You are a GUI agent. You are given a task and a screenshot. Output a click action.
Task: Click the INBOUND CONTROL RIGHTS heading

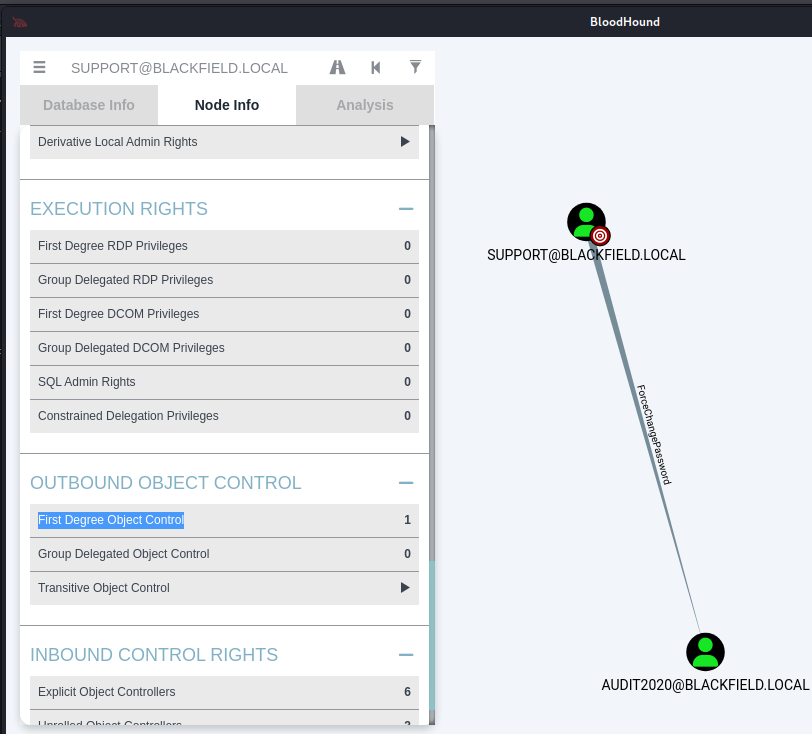pyautogui.click(x=154, y=655)
